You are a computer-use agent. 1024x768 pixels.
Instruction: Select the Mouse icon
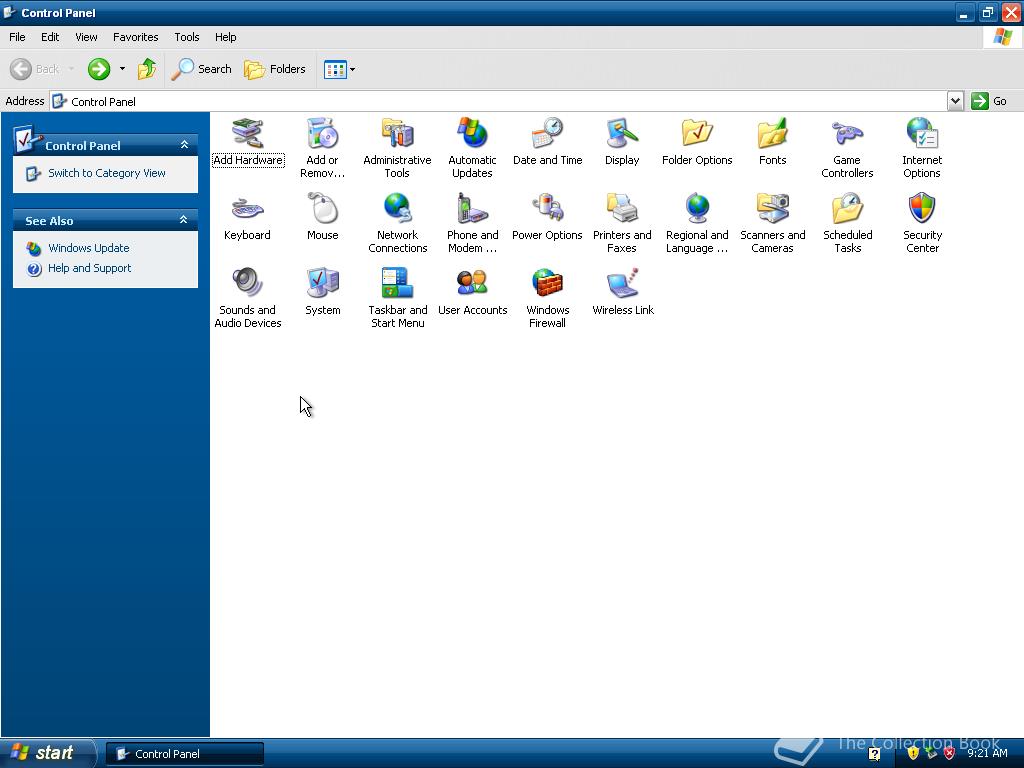tap(323, 217)
